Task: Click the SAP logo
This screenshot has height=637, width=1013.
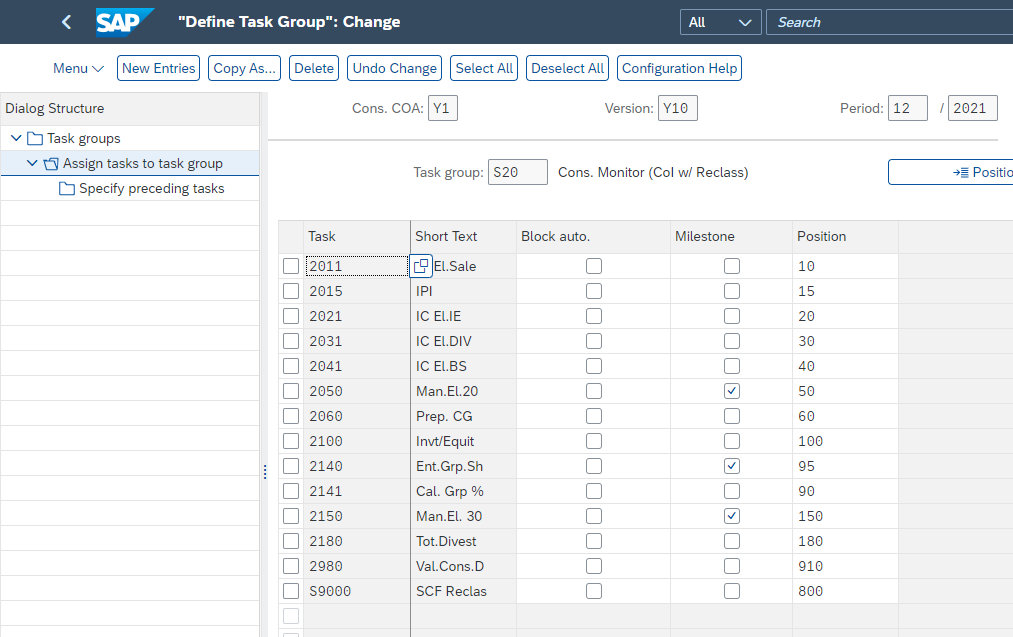Action: tap(125, 22)
